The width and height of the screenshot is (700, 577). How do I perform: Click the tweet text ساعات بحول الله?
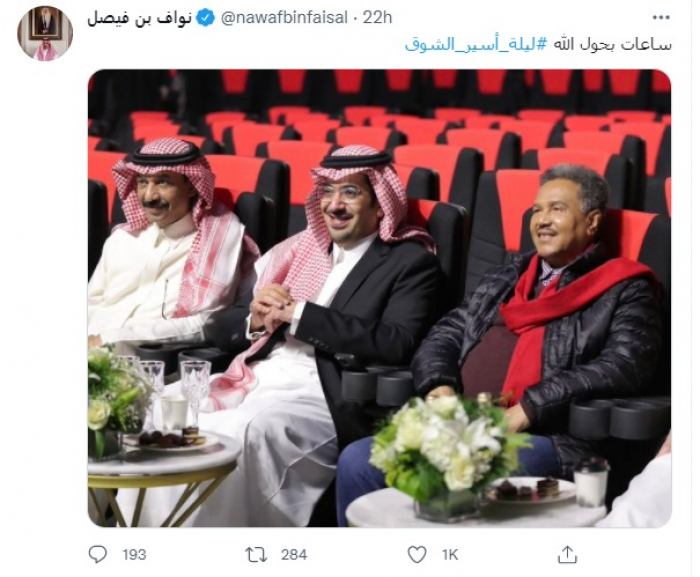coord(611,45)
